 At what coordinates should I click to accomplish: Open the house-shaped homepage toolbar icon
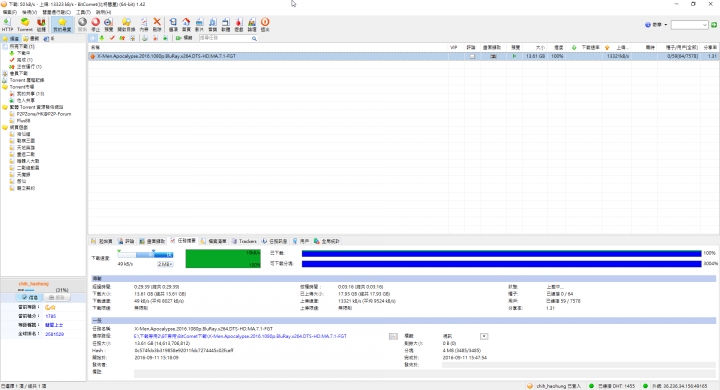coord(186,24)
